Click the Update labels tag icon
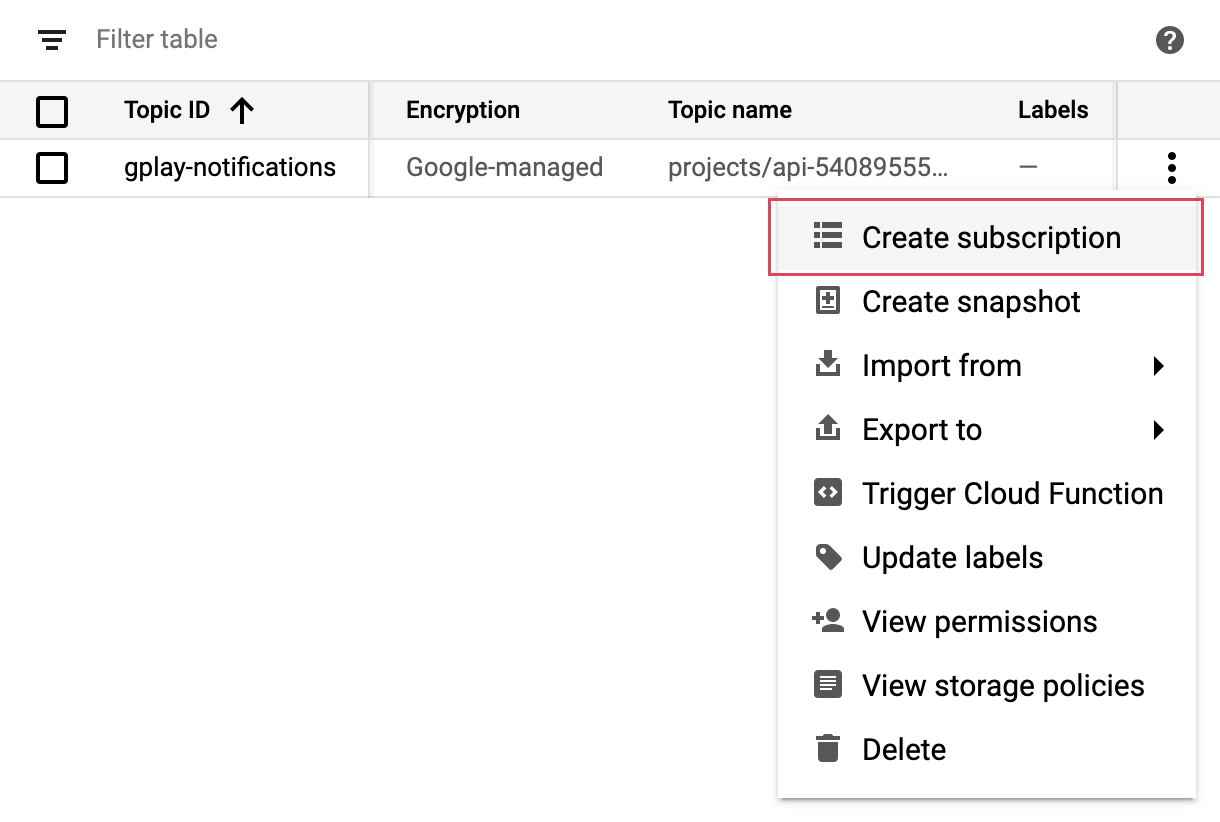 coord(828,557)
